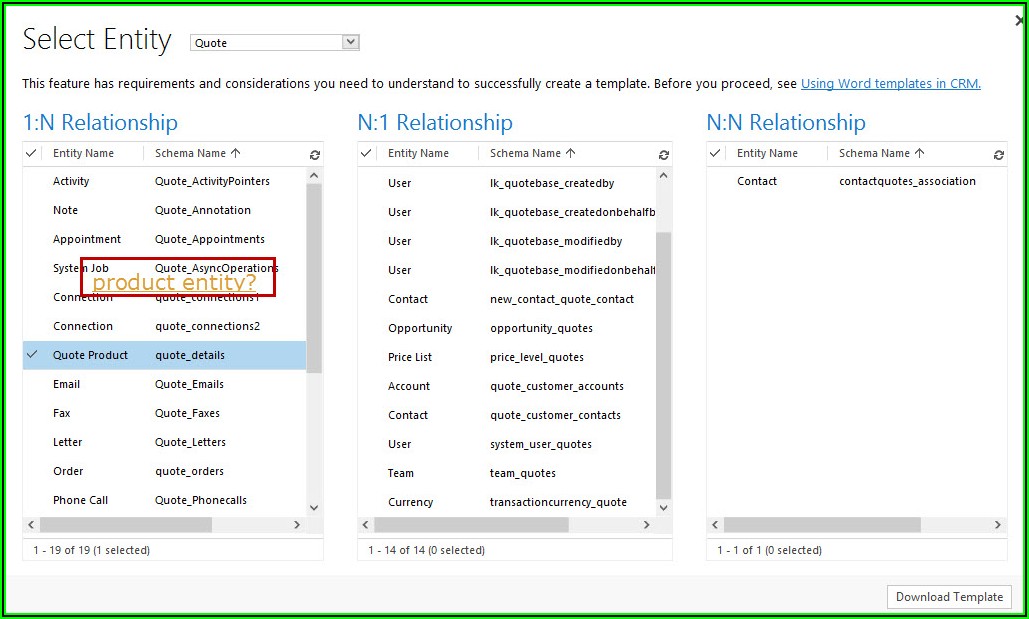Image resolution: width=1029 pixels, height=619 pixels.
Task: Select the Opportunity row in N:1 list
Action: pos(420,328)
